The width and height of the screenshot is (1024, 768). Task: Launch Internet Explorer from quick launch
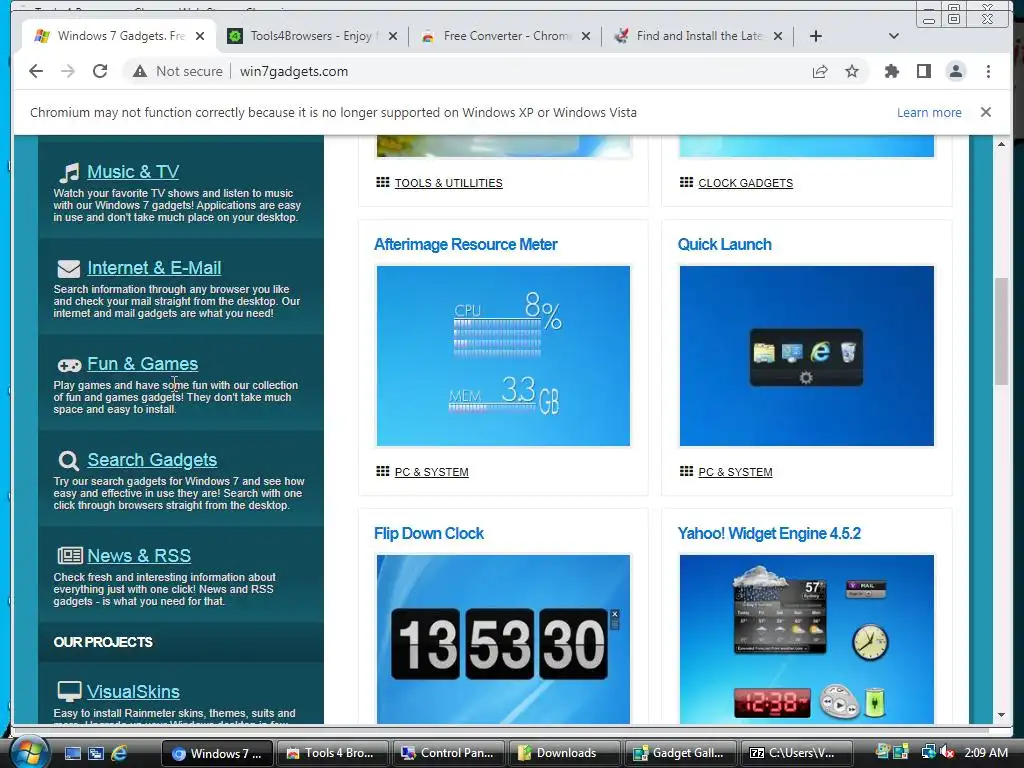(x=119, y=753)
